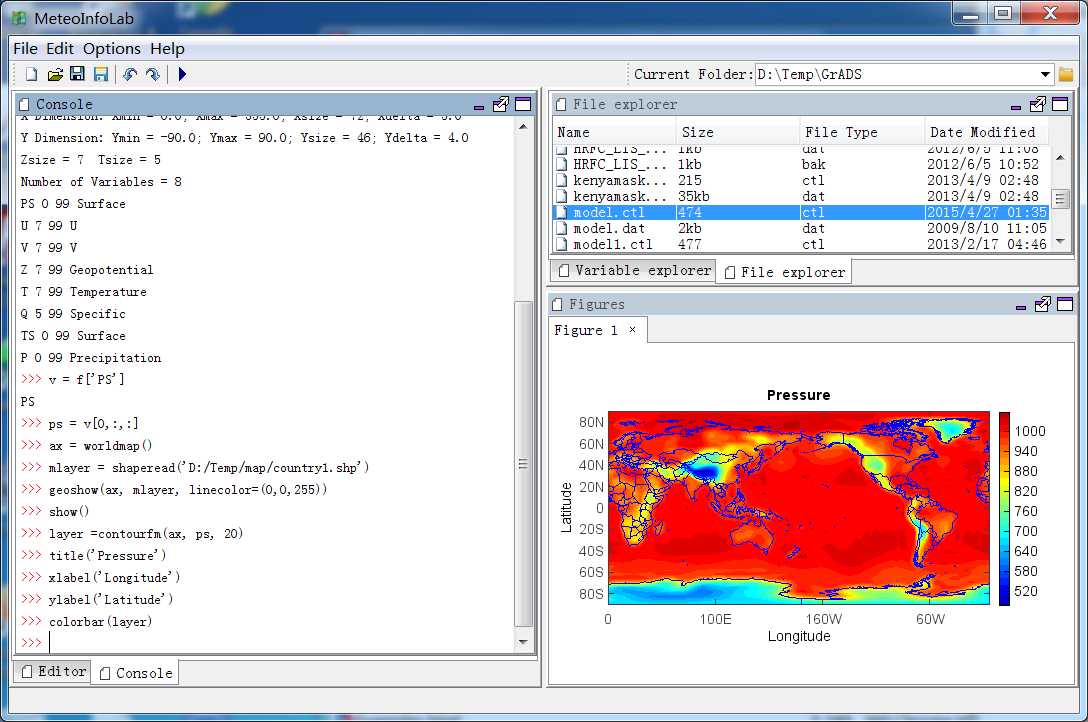1088x722 pixels.
Task: Minimize the File explorer panel
Action: [1016, 107]
